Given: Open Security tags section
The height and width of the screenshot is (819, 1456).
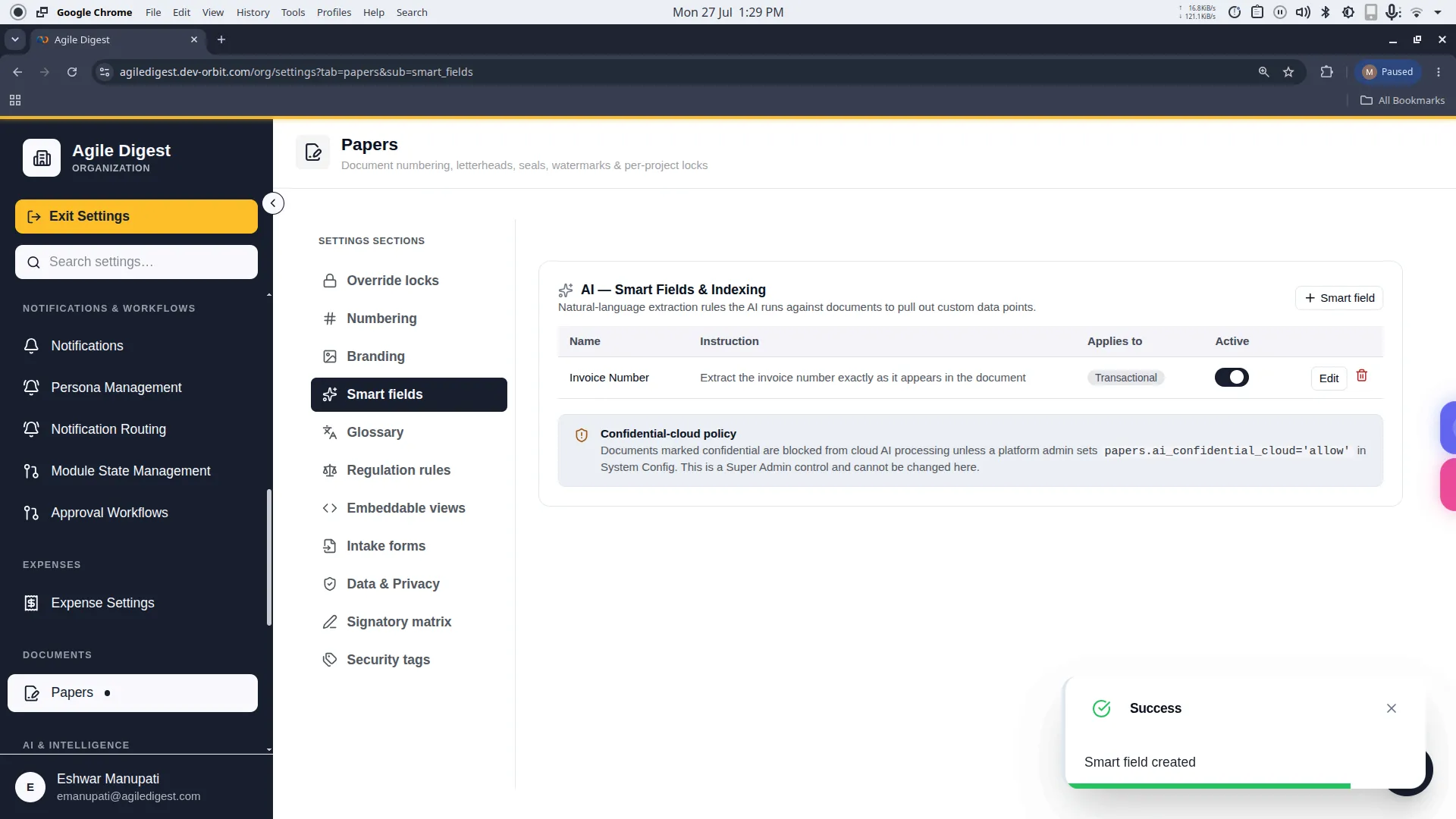Looking at the screenshot, I should tap(409, 660).
